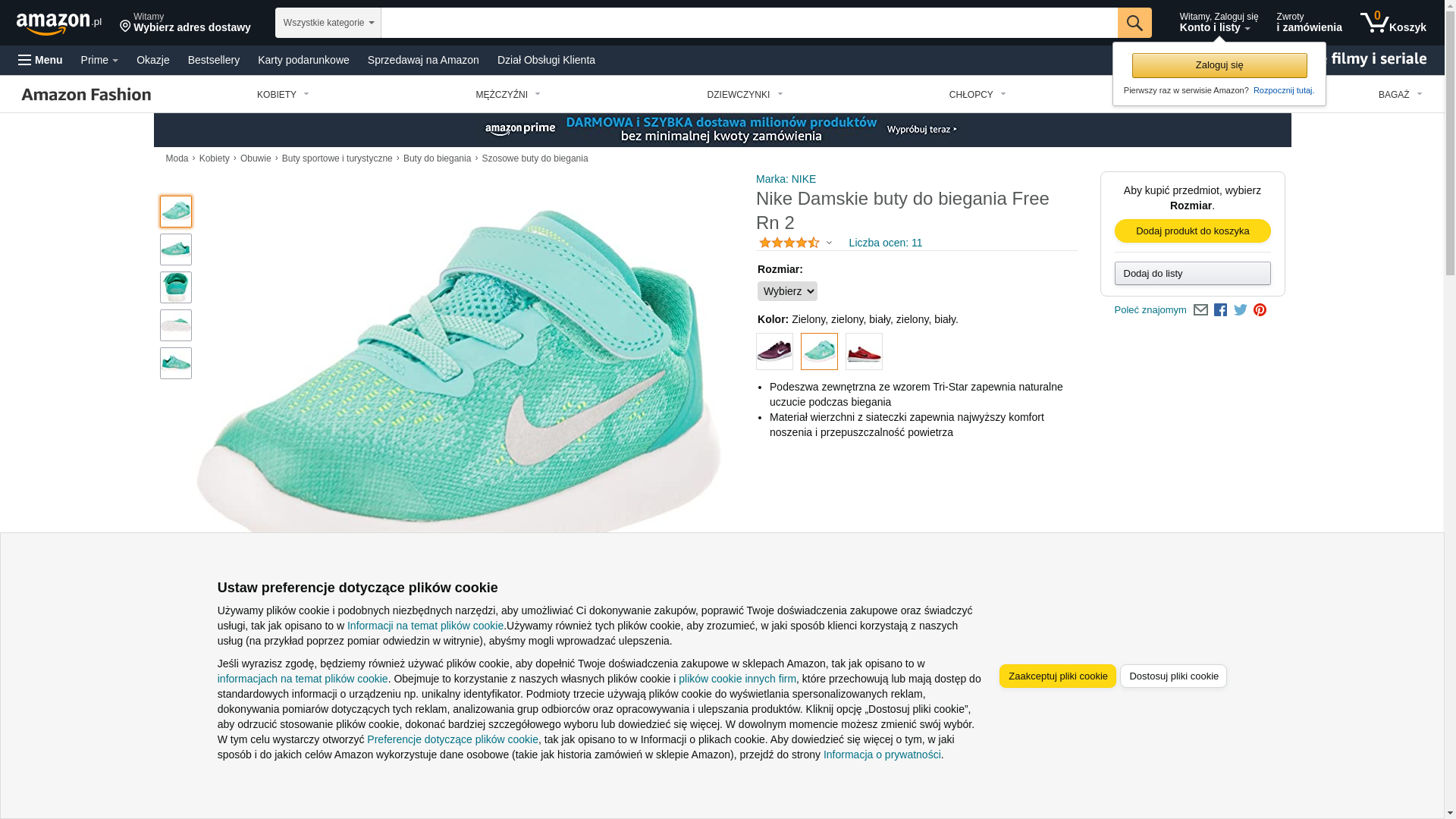The image size is (1456, 819).
Task: Select the dark purple shoe color
Action: pos(774,352)
